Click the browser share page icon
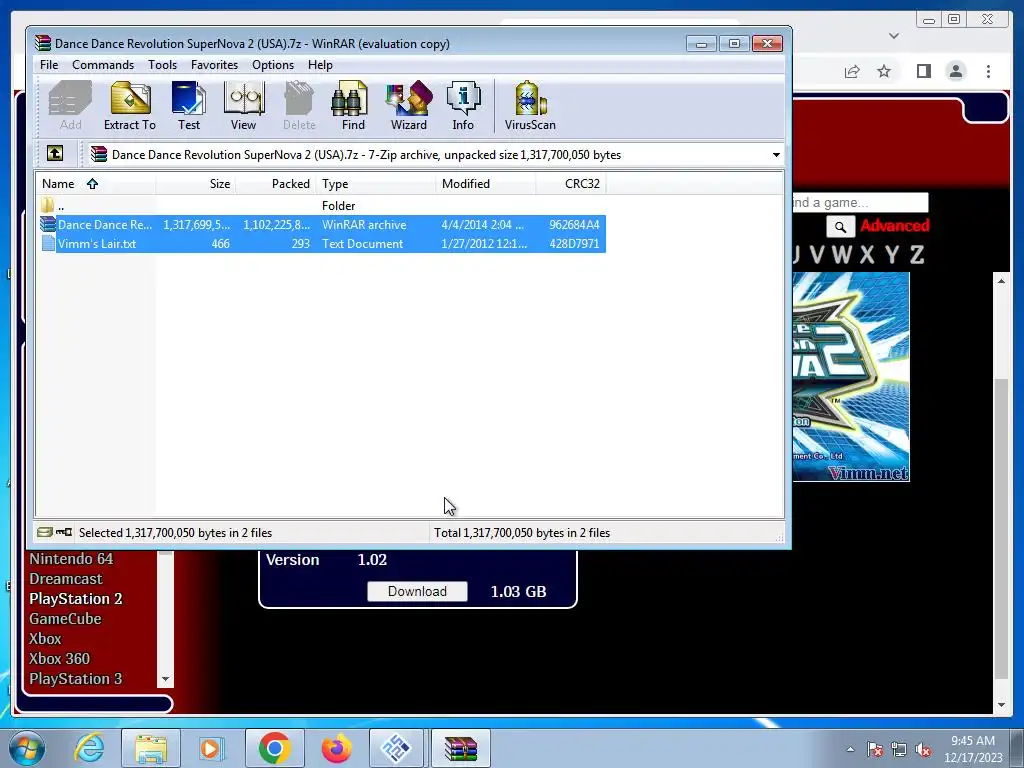 click(x=852, y=71)
